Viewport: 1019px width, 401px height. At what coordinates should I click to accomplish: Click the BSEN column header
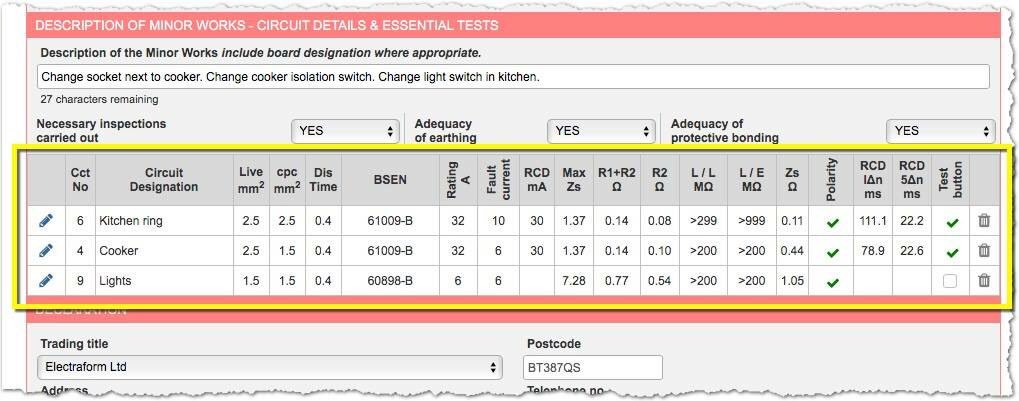(x=390, y=180)
